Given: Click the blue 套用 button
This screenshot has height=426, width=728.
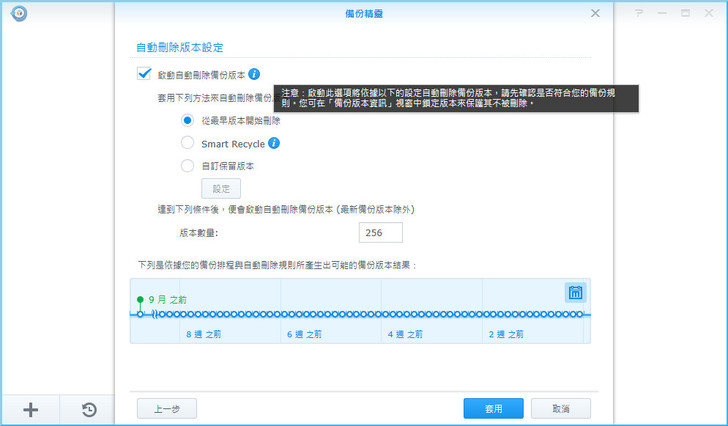Looking at the screenshot, I should [x=493, y=408].
